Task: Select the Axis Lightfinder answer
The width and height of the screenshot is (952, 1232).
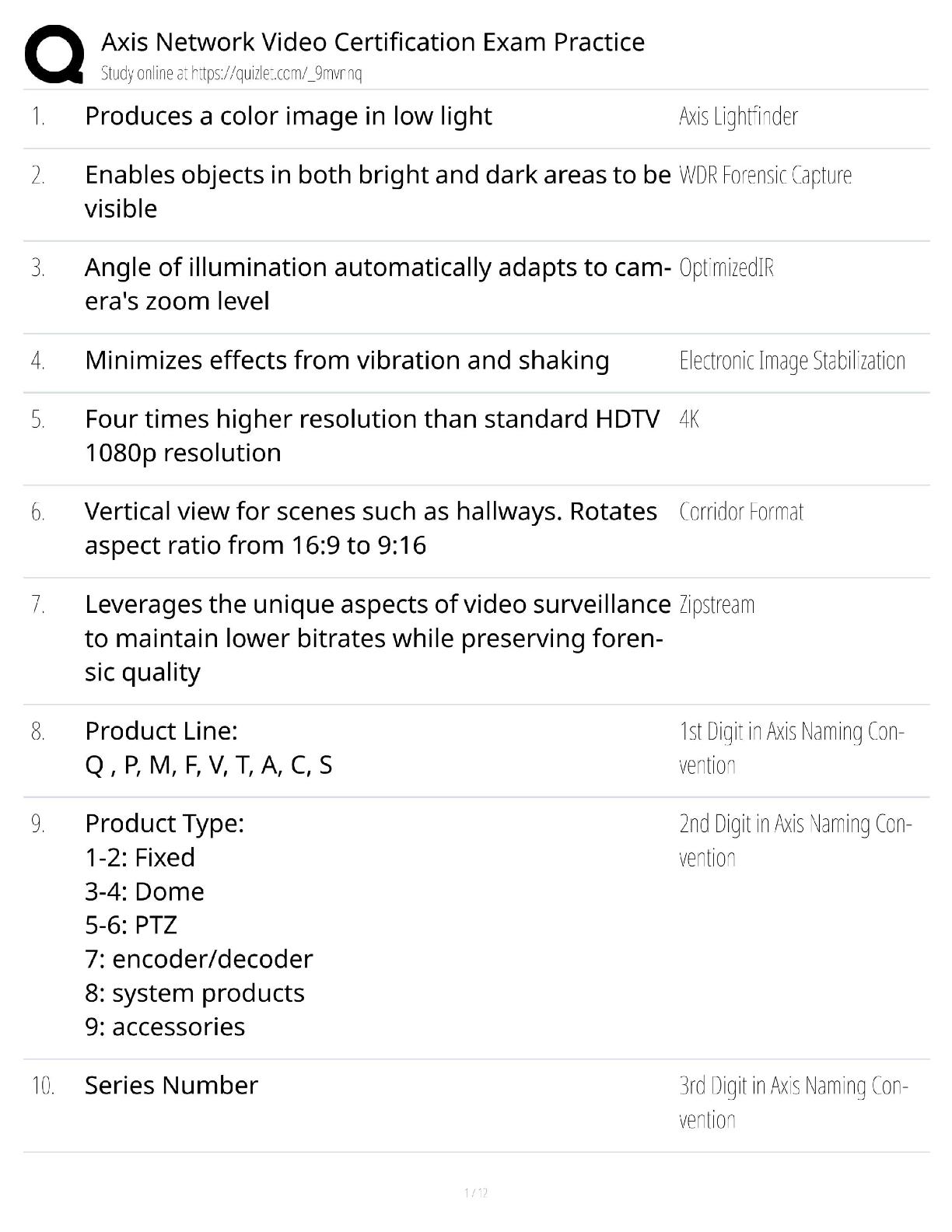Action: click(x=738, y=117)
